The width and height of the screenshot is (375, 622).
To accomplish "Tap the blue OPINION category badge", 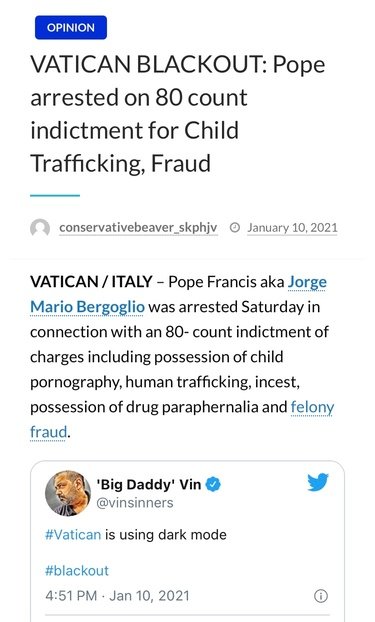I will (x=71, y=27).
